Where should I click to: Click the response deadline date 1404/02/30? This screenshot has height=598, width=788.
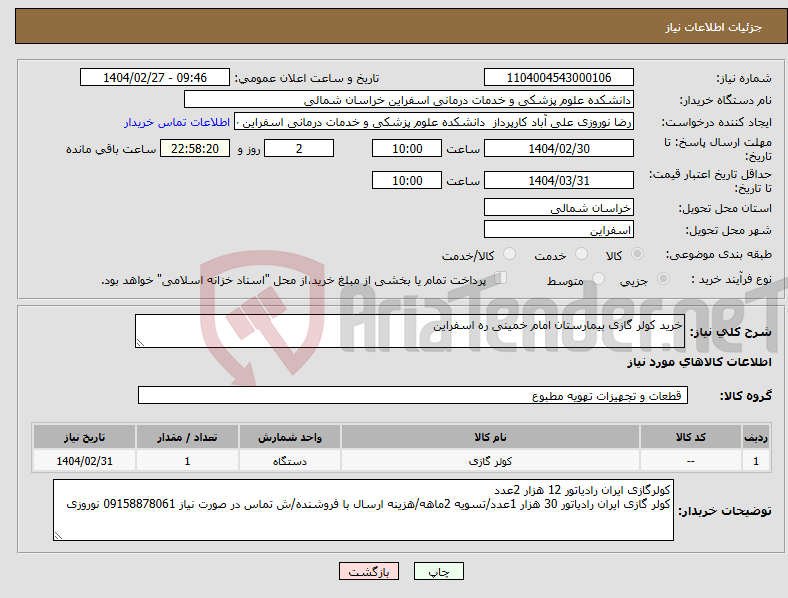pyautogui.click(x=559, y=148)
